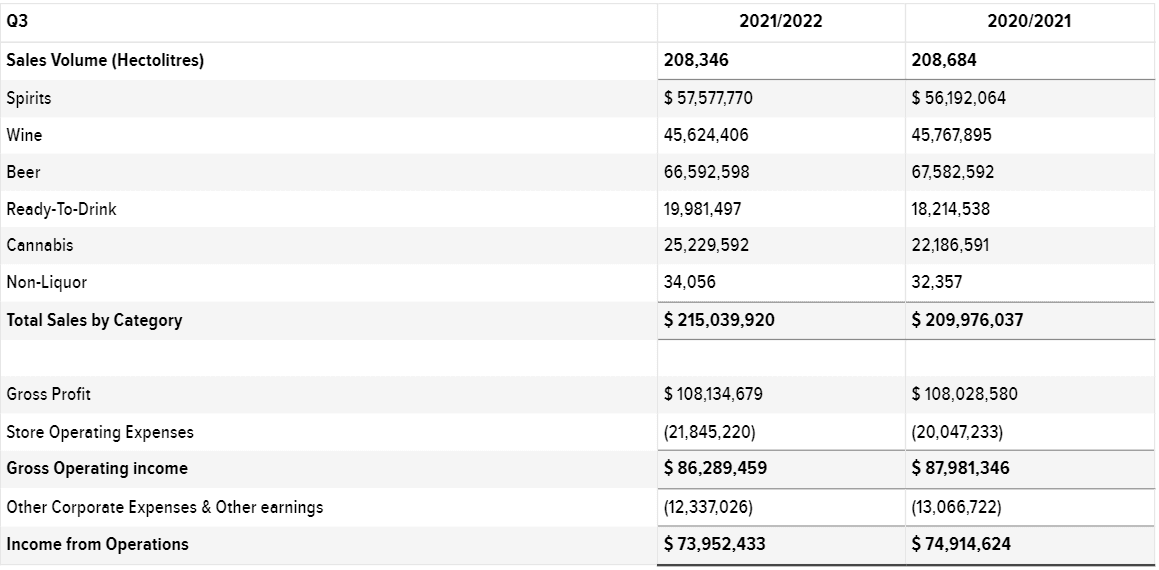Select the Store Operating Expenses row label
This screenshot has width=1159, height=570.
(x=100, y=432)
